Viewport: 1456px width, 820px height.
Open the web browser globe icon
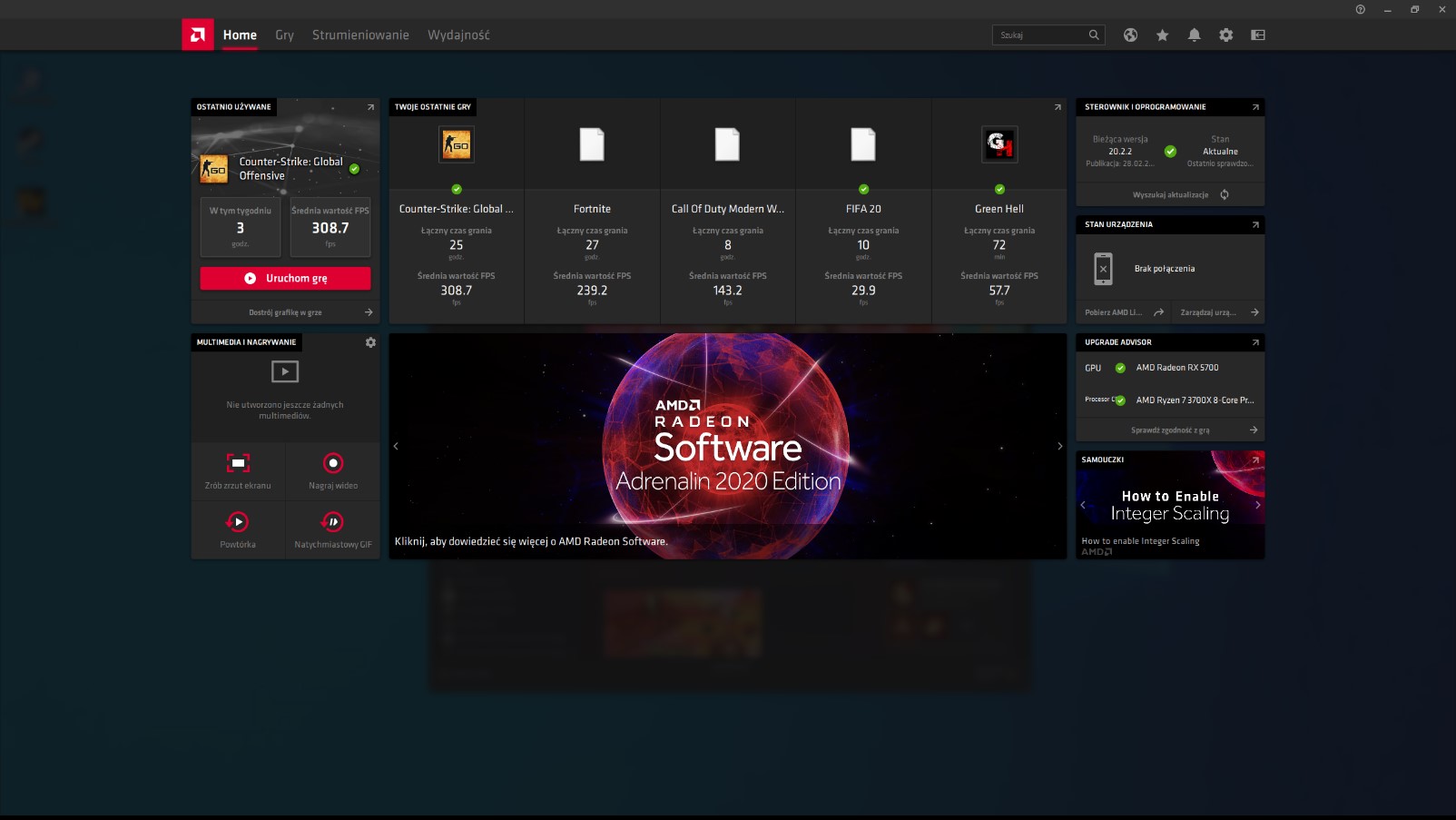[1130, 35]
